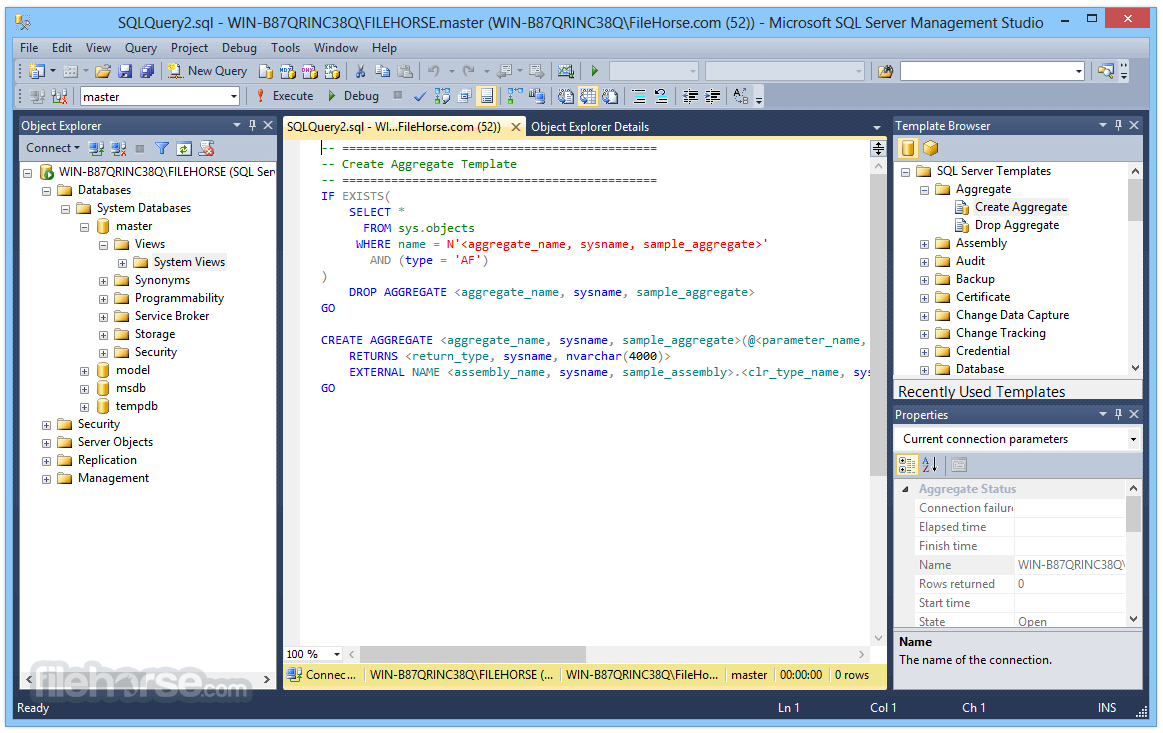
Task: Click Change Connection icon in SQL toolbar
Action: (x=60, y=96)
